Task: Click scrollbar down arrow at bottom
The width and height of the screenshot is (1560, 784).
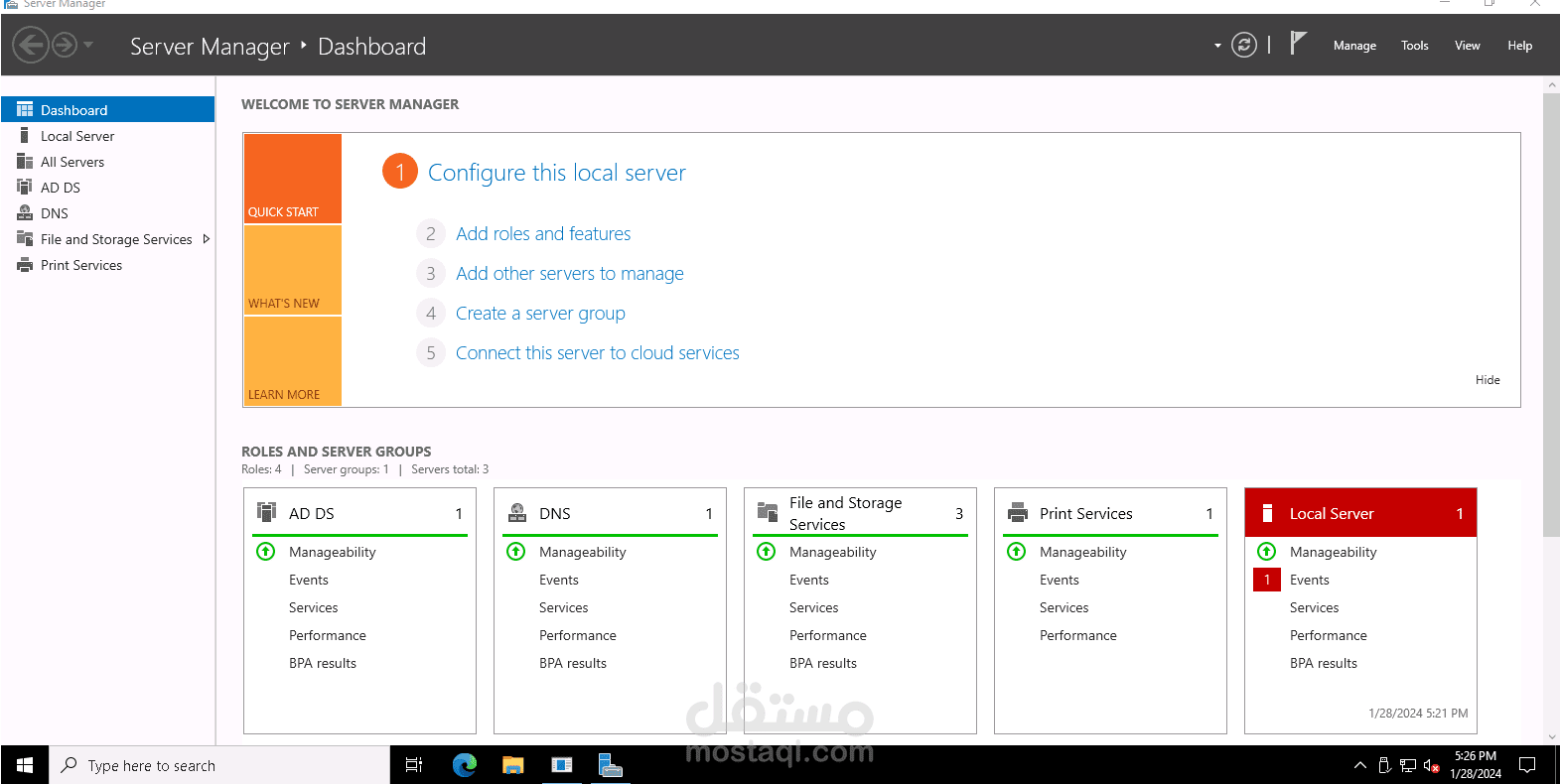Action: click(1552, 737)
